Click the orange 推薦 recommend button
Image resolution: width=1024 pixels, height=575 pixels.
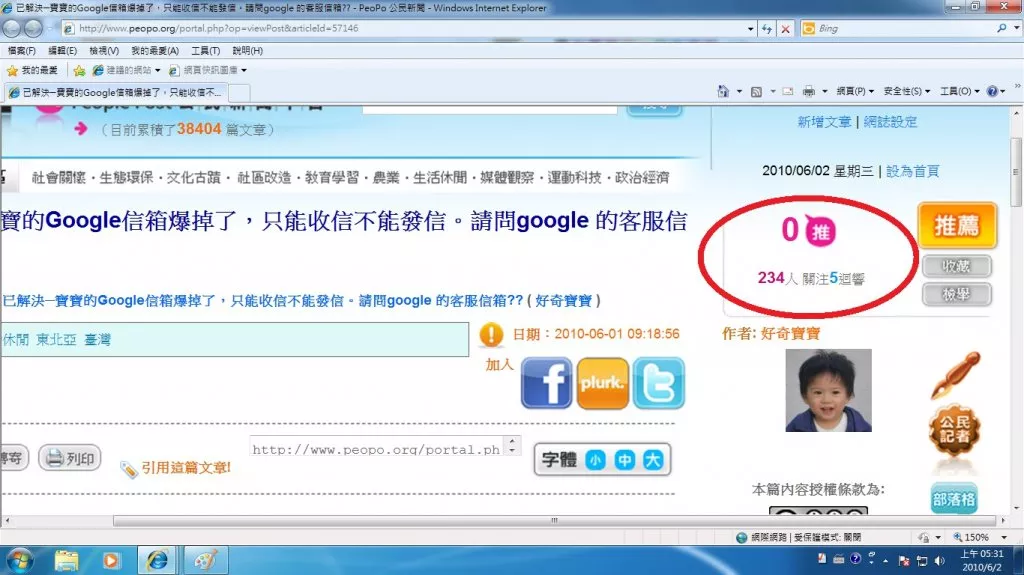click(x=957, y=225)
